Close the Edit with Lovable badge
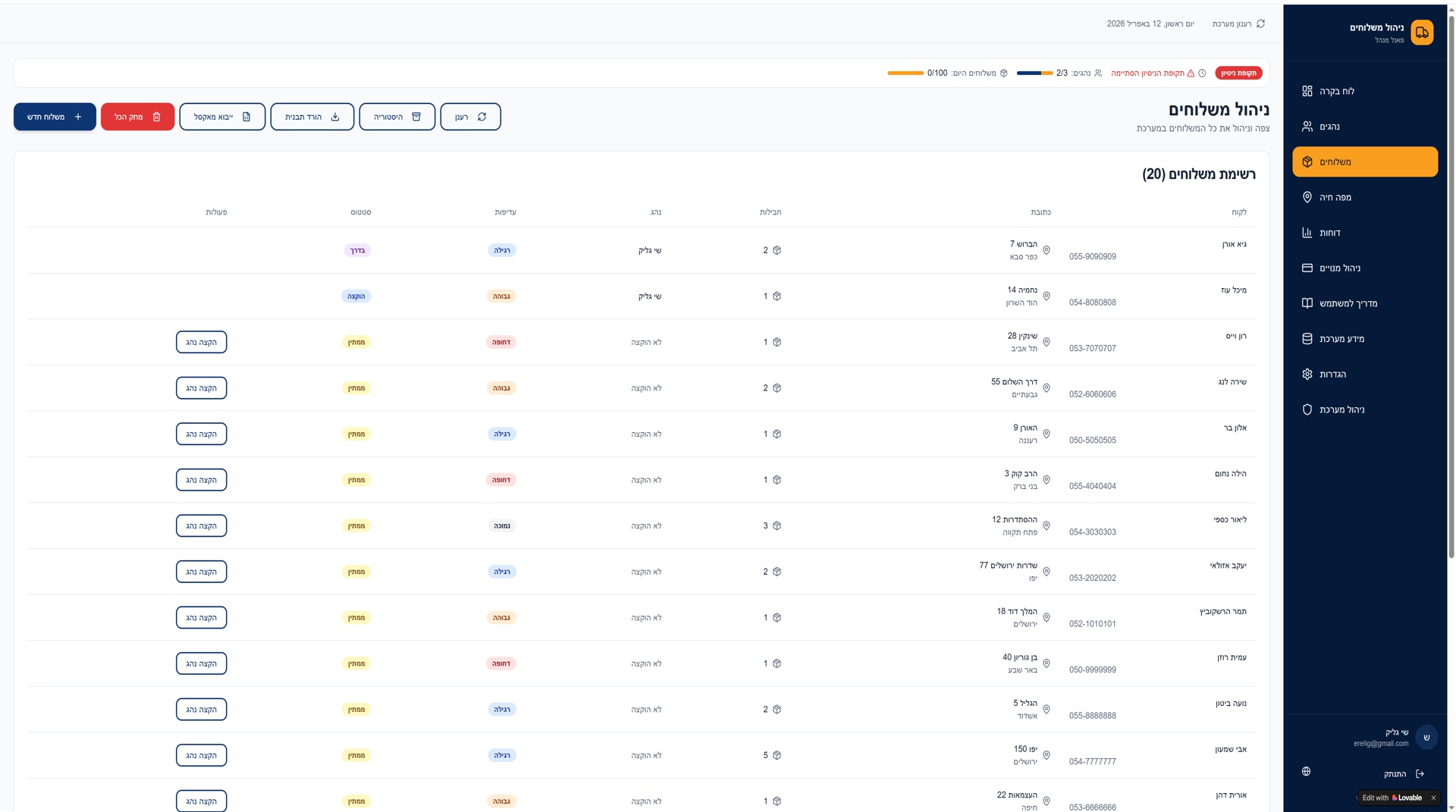The height and width of the screenshot is (812, 1456). [x=1433, y=798]
